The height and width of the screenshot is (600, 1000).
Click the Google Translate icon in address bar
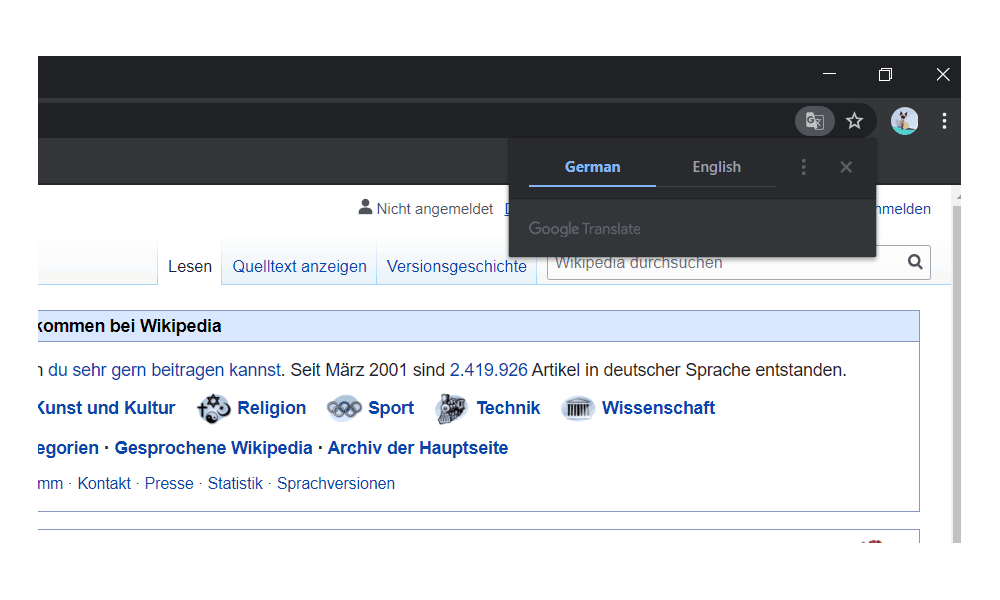tap(815, 121)
